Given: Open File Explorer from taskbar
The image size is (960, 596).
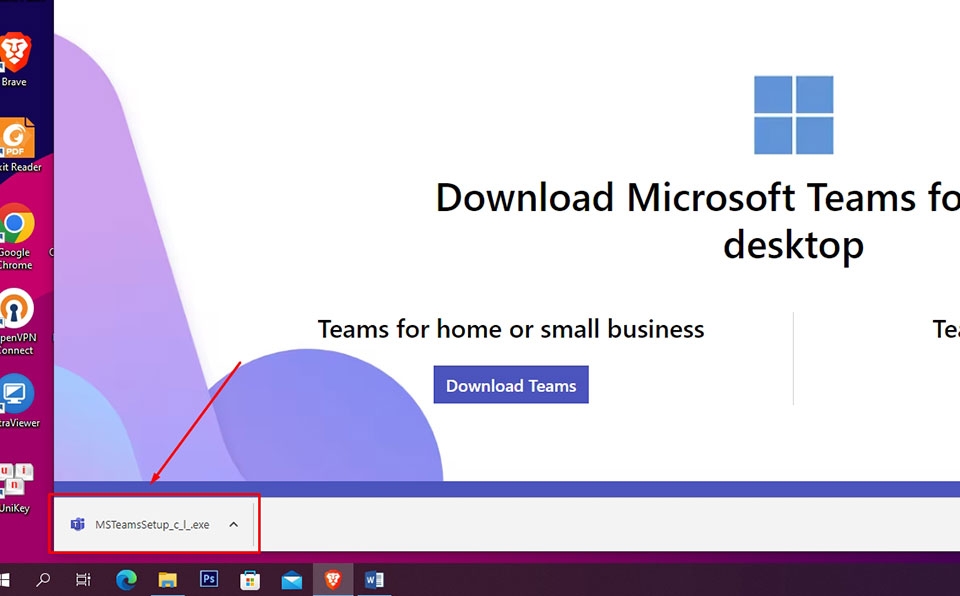Looking at the screenshot, I should tap(168, 579).
